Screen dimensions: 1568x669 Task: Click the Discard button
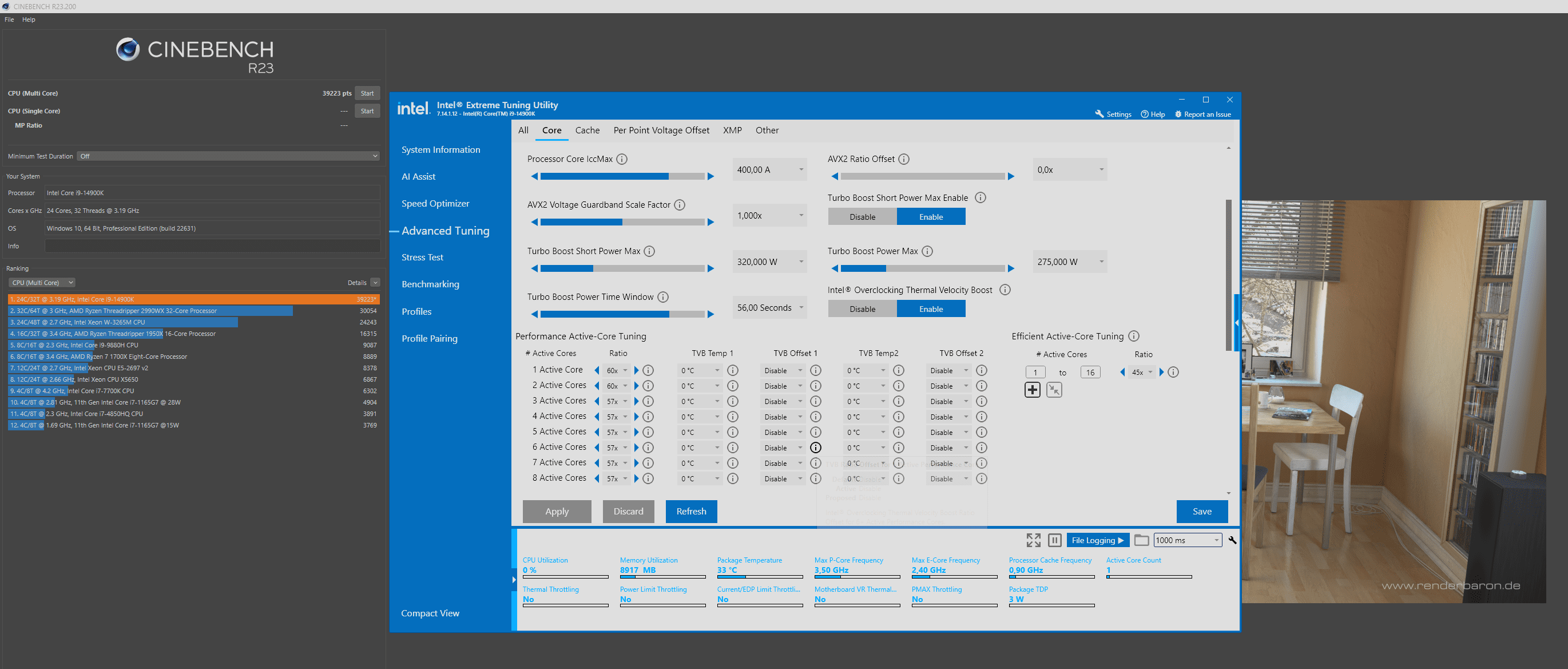click(x=628, y=512)
